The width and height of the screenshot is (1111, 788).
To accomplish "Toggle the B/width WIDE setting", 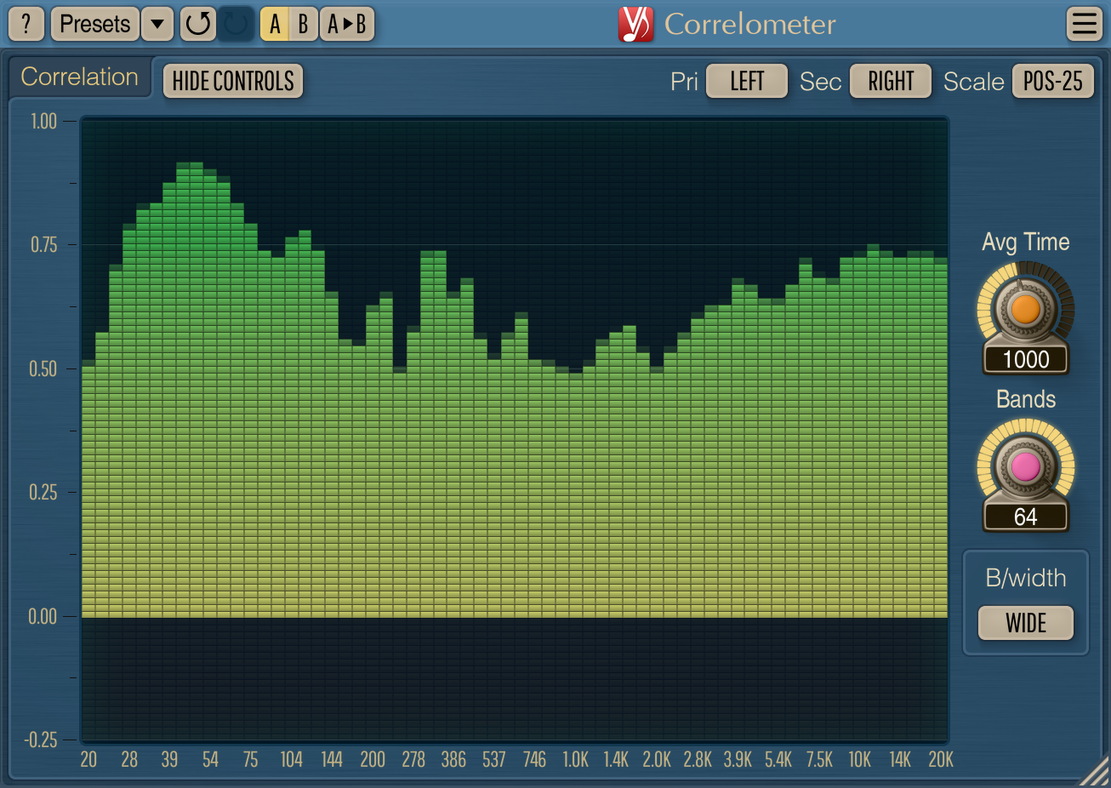I will 1025,623.
